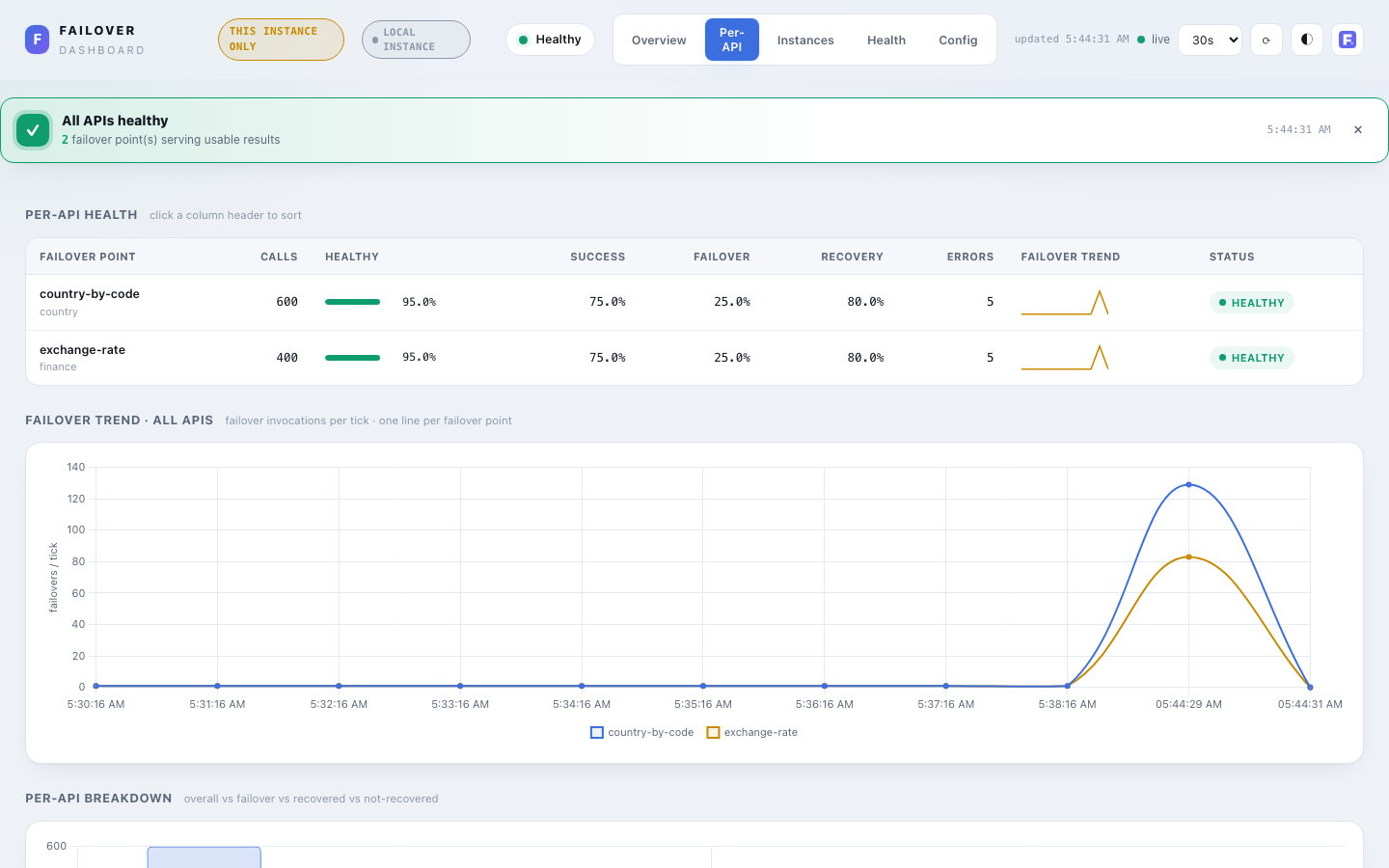Image resolution: width=1389 pixels, height=868 pixels.
Task: Toggle the Local Instance pill
Action: click(416, 40)
